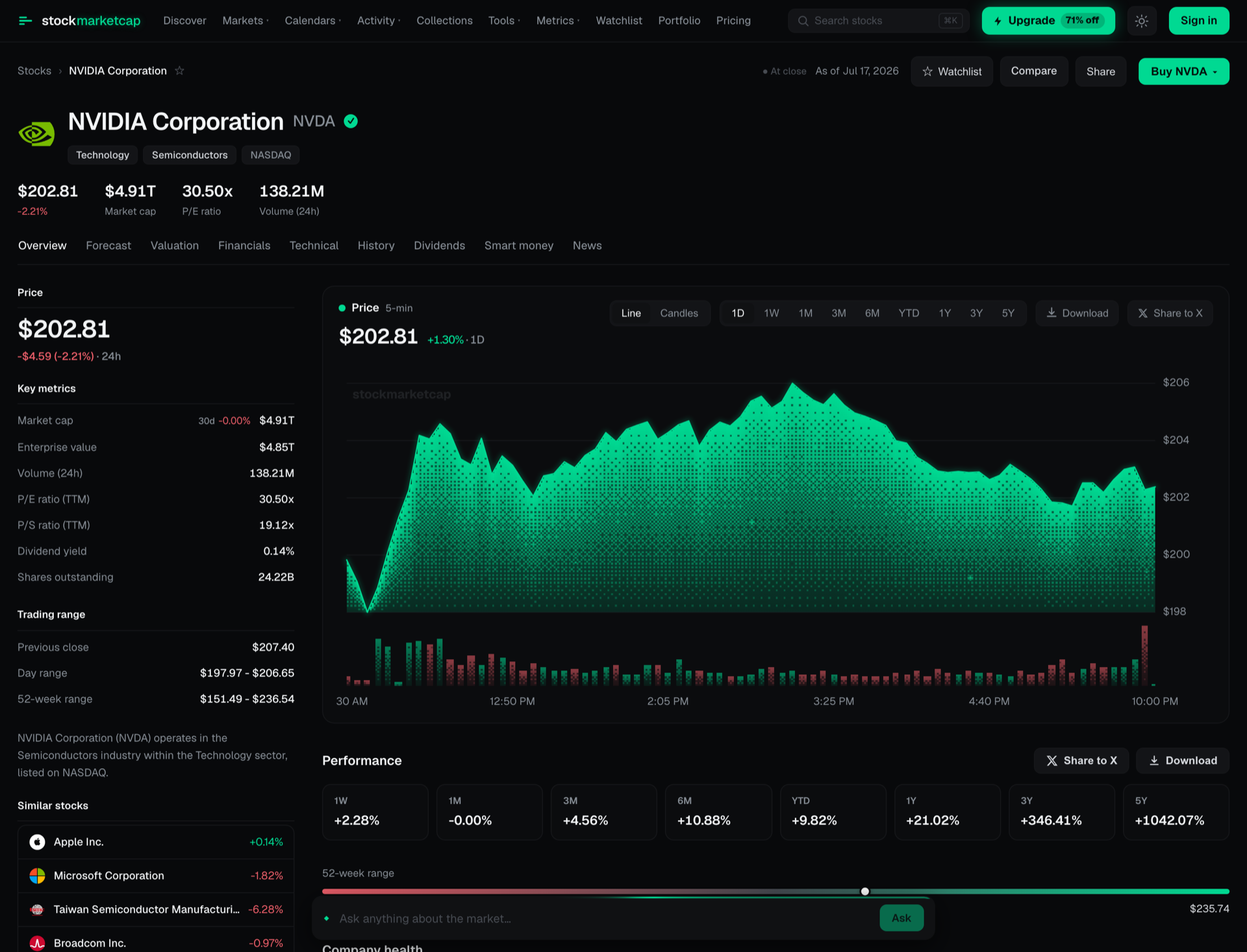
Task: Click the Ask button
Action: click(901, 918)
